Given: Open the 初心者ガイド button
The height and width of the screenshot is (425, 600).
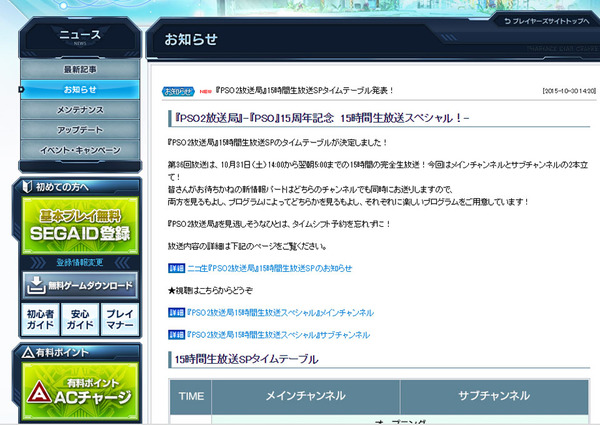Looking at the screenshot, I should tap(40, 319).
